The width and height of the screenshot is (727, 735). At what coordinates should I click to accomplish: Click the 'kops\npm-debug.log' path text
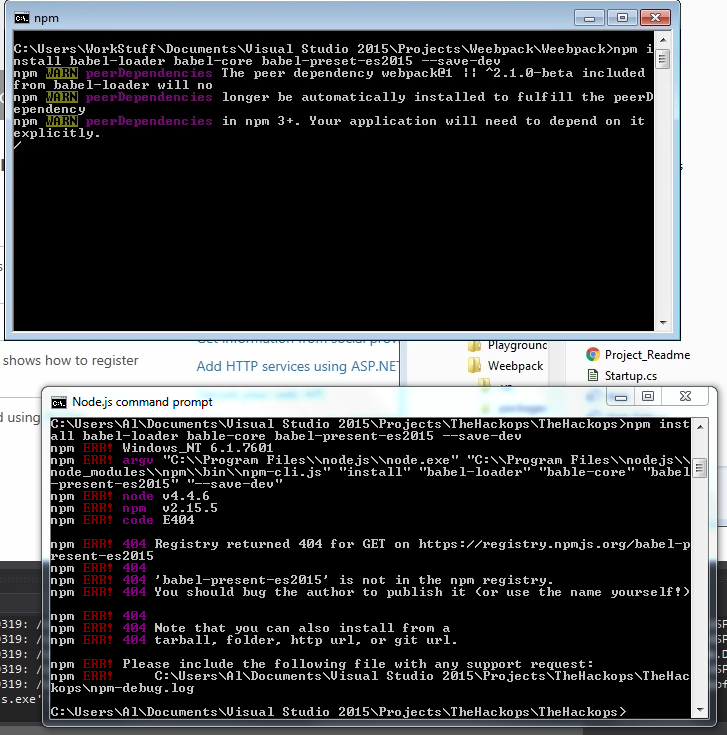coord(122,688)
